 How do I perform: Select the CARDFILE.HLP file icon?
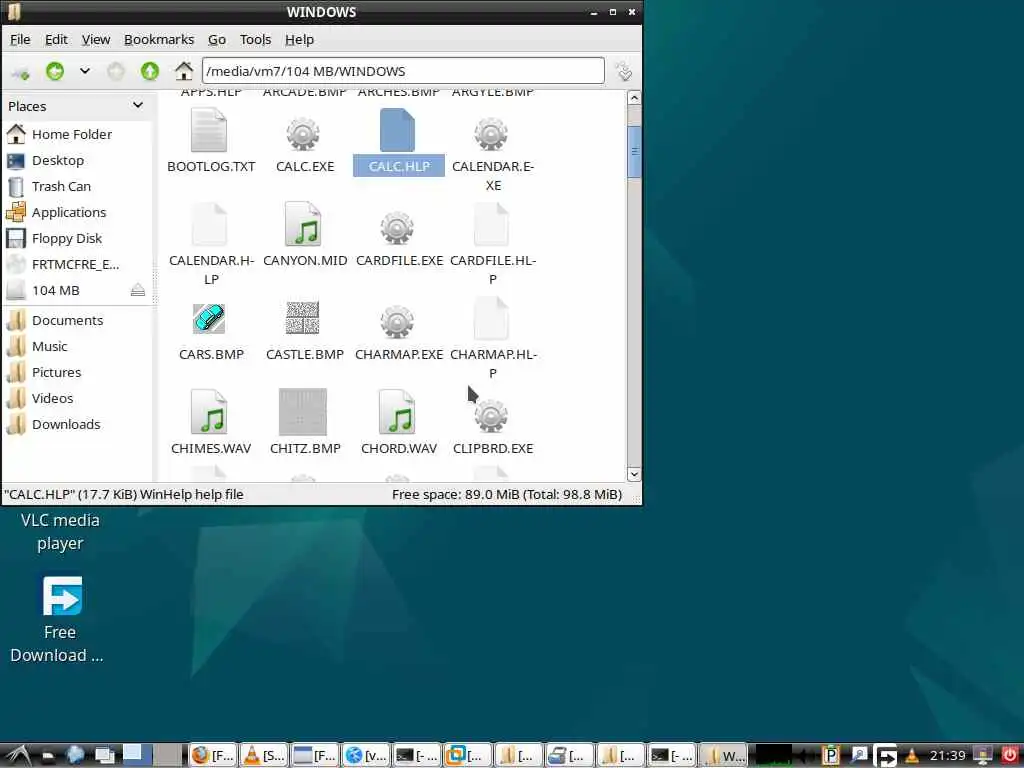pyautogui.click(x=491, y=225)
